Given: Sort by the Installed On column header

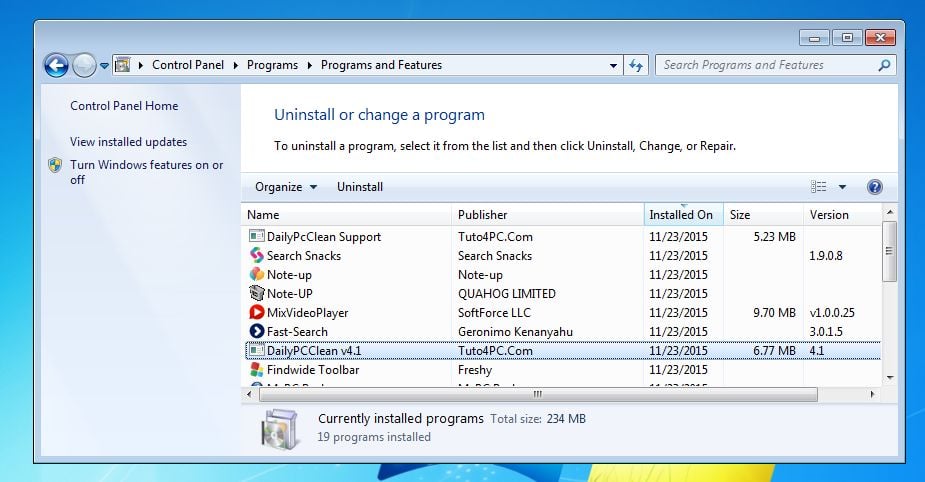Looking at the screenshot, I should click(x=683, y=215).
